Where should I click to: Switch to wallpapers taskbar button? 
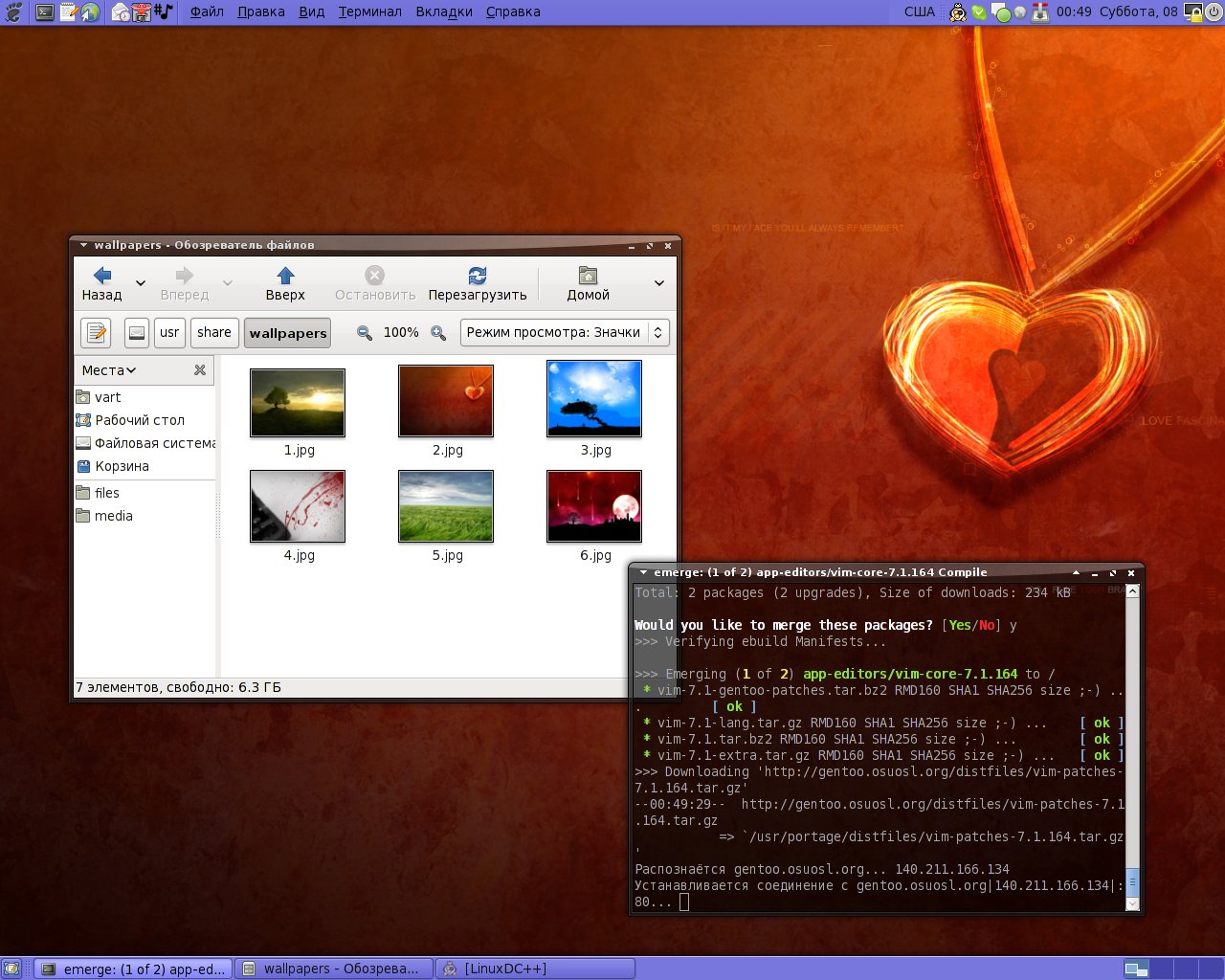pyautogui.click(x=333, y=969)
